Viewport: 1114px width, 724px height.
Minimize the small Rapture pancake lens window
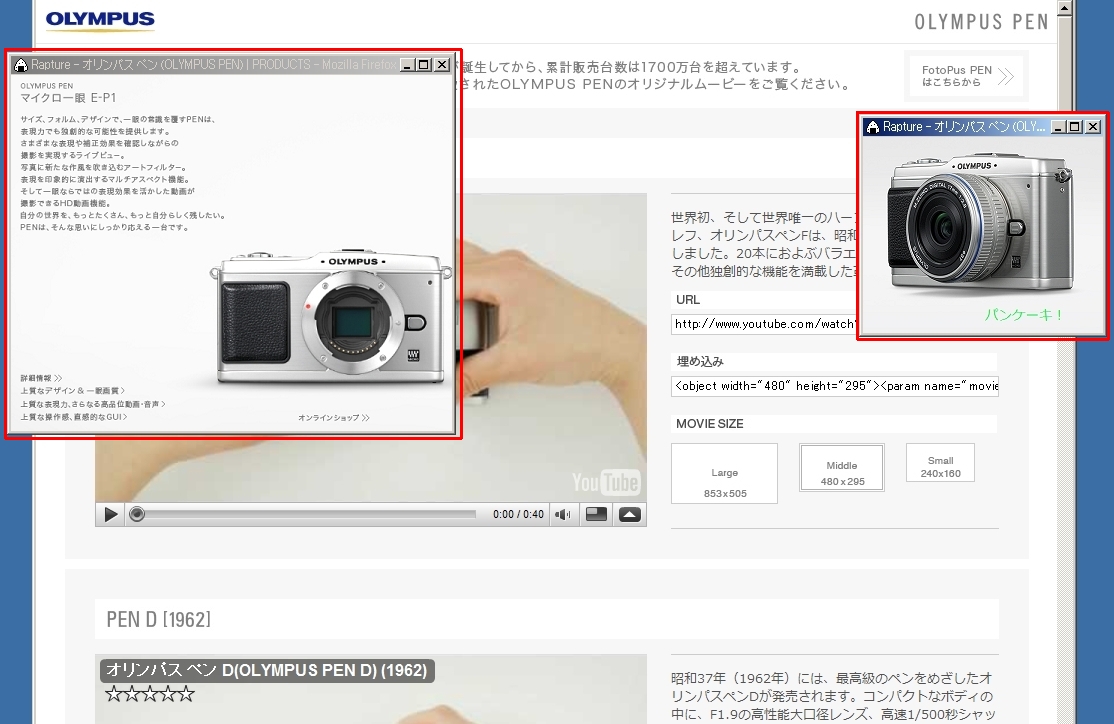[1059, 126]
